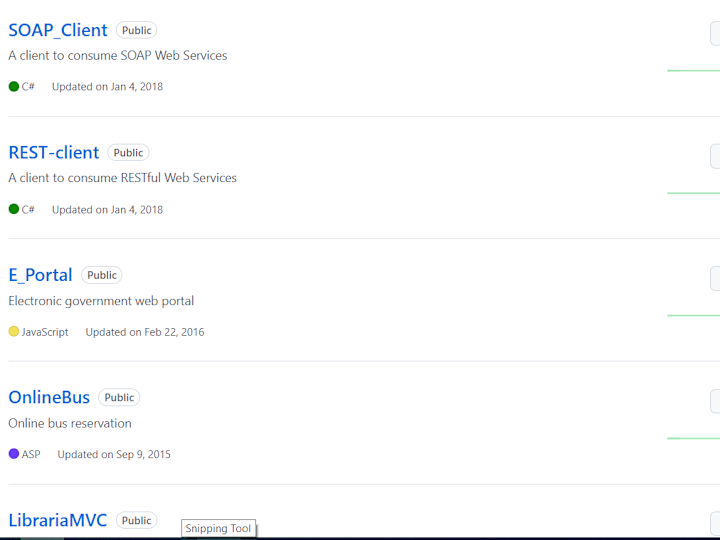720x540 pixels.
Task: Click the yellow JavaScript language dot
Action: pyautogui.click(x=14, y=332)
